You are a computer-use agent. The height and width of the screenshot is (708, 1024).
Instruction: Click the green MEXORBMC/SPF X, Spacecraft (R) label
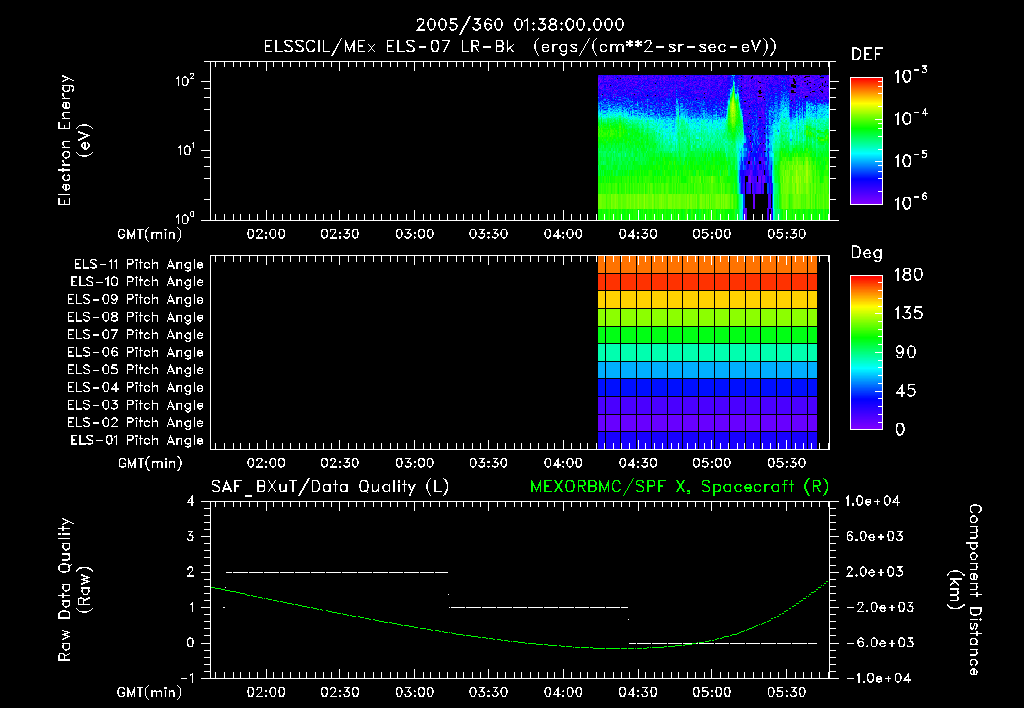(x=679, y=487)
